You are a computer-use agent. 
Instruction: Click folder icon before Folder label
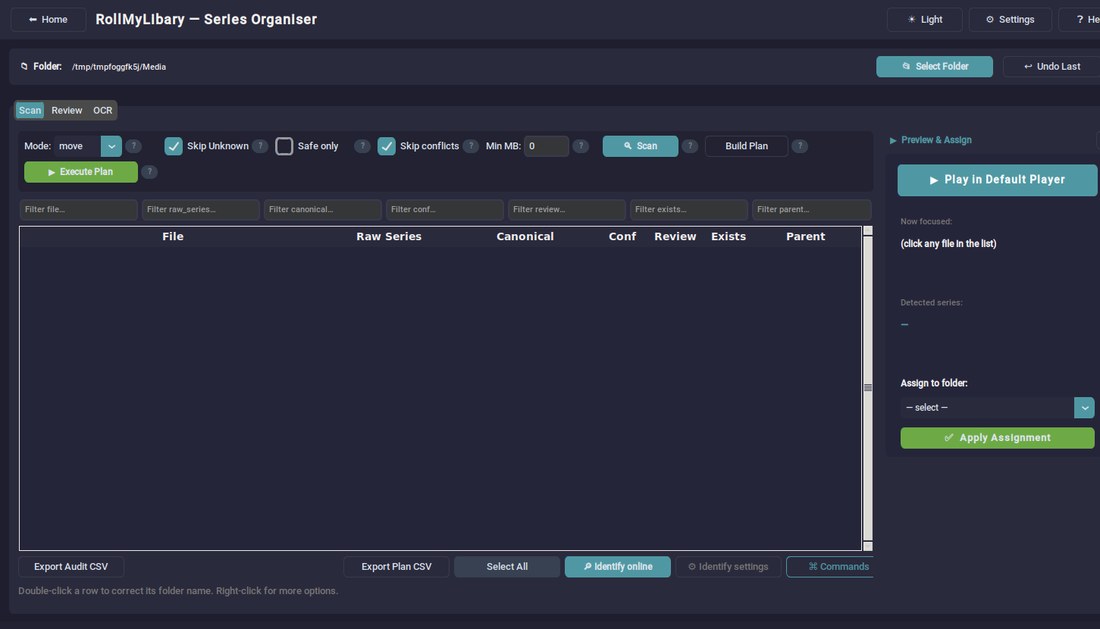pos(24,67)
